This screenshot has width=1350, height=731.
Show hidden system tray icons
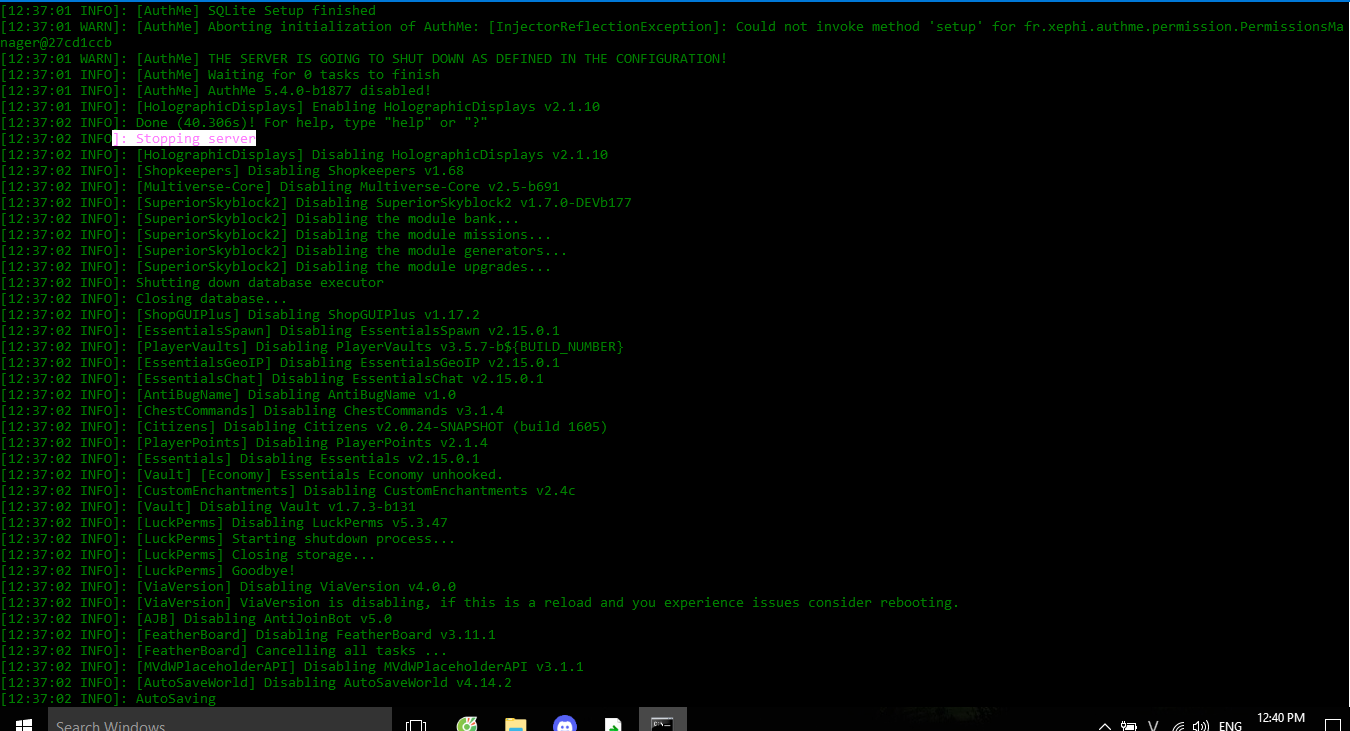[x=1105, y=725]
